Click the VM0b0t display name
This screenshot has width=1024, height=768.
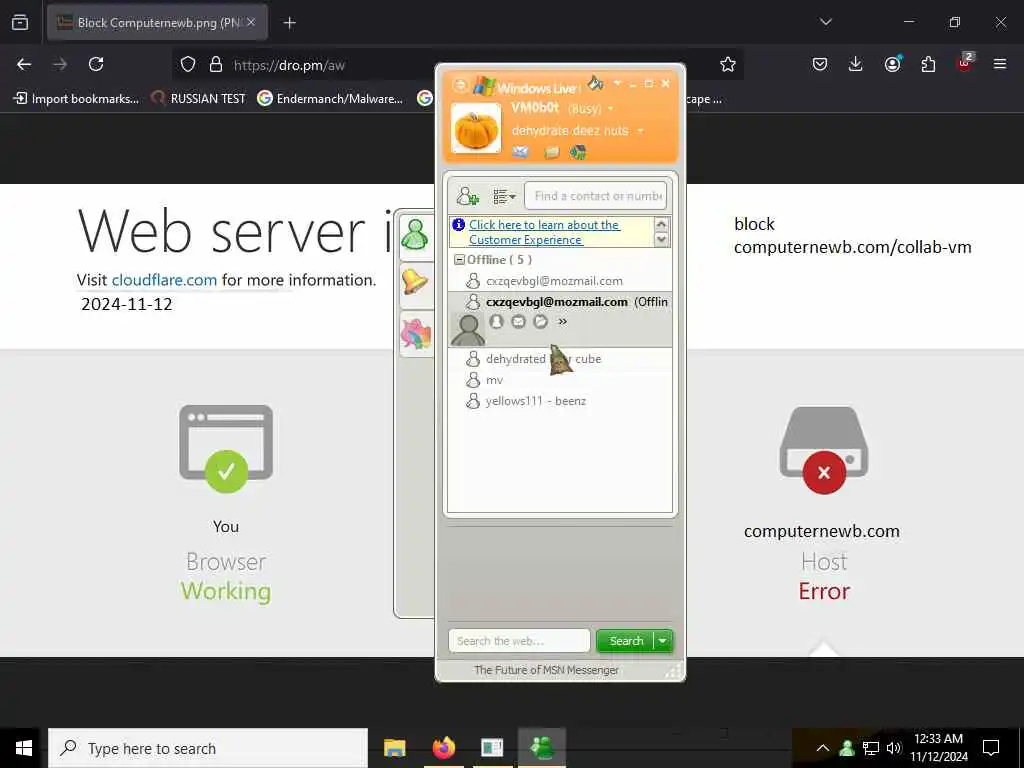[x=535, y=108]
